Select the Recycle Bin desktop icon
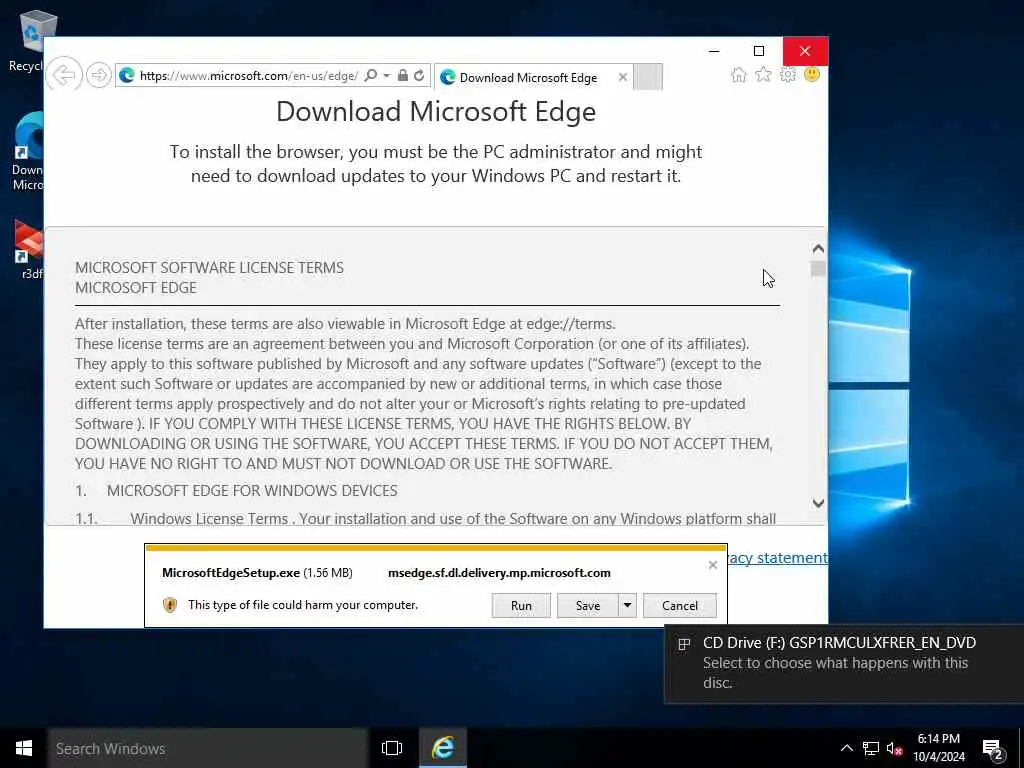This screenshot has height=768, width=1024. (29, 41)
